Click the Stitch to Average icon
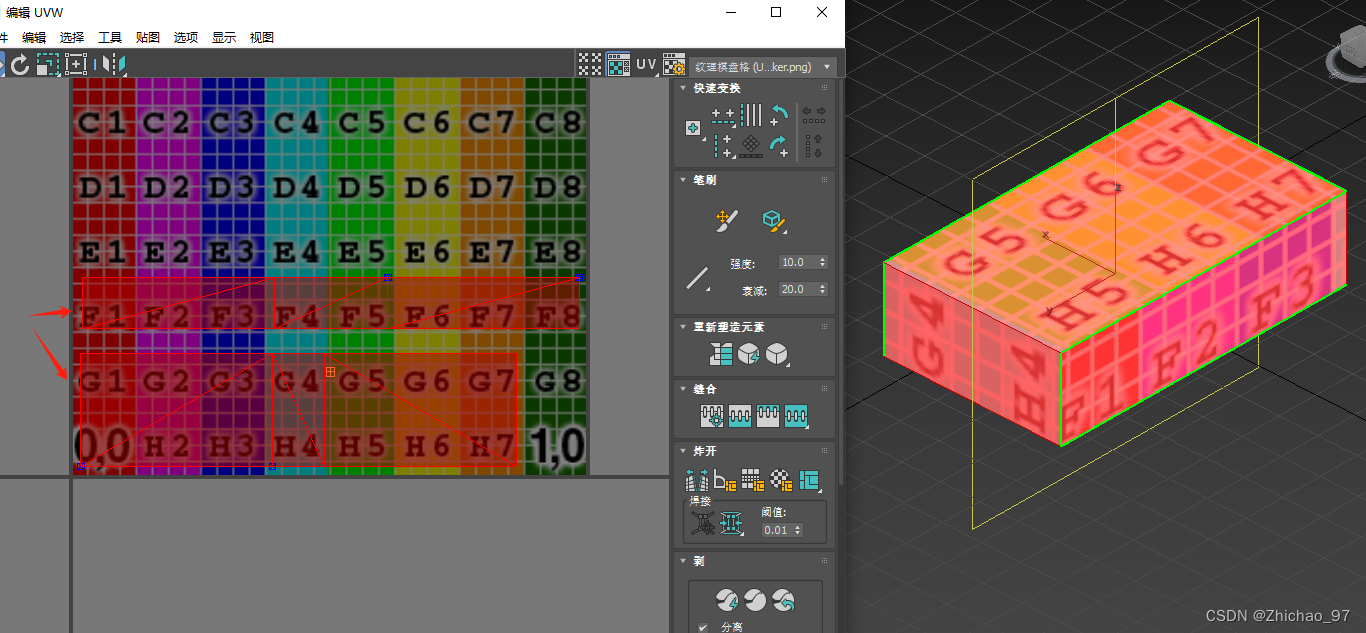This screenshot has width=1366, height=633. 740,416
